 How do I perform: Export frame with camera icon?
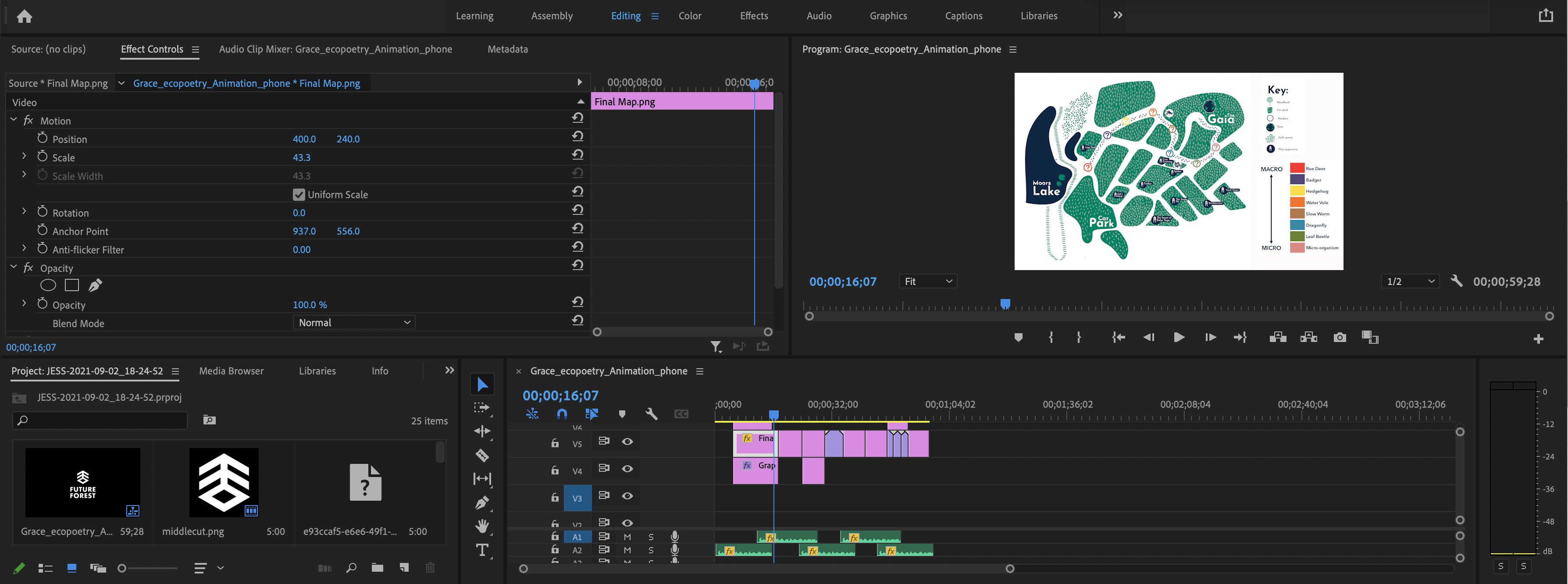1340,338
